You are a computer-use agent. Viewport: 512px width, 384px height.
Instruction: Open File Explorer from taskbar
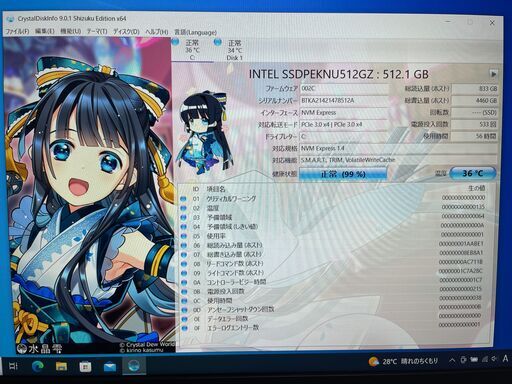pos(61,367)
